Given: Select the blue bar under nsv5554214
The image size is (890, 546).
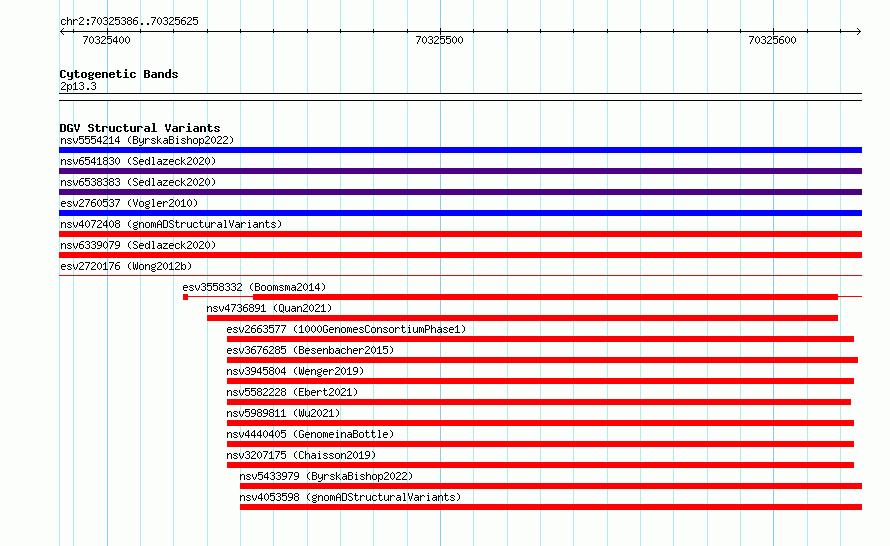Looking at the screenshot, I should [460, 150].
